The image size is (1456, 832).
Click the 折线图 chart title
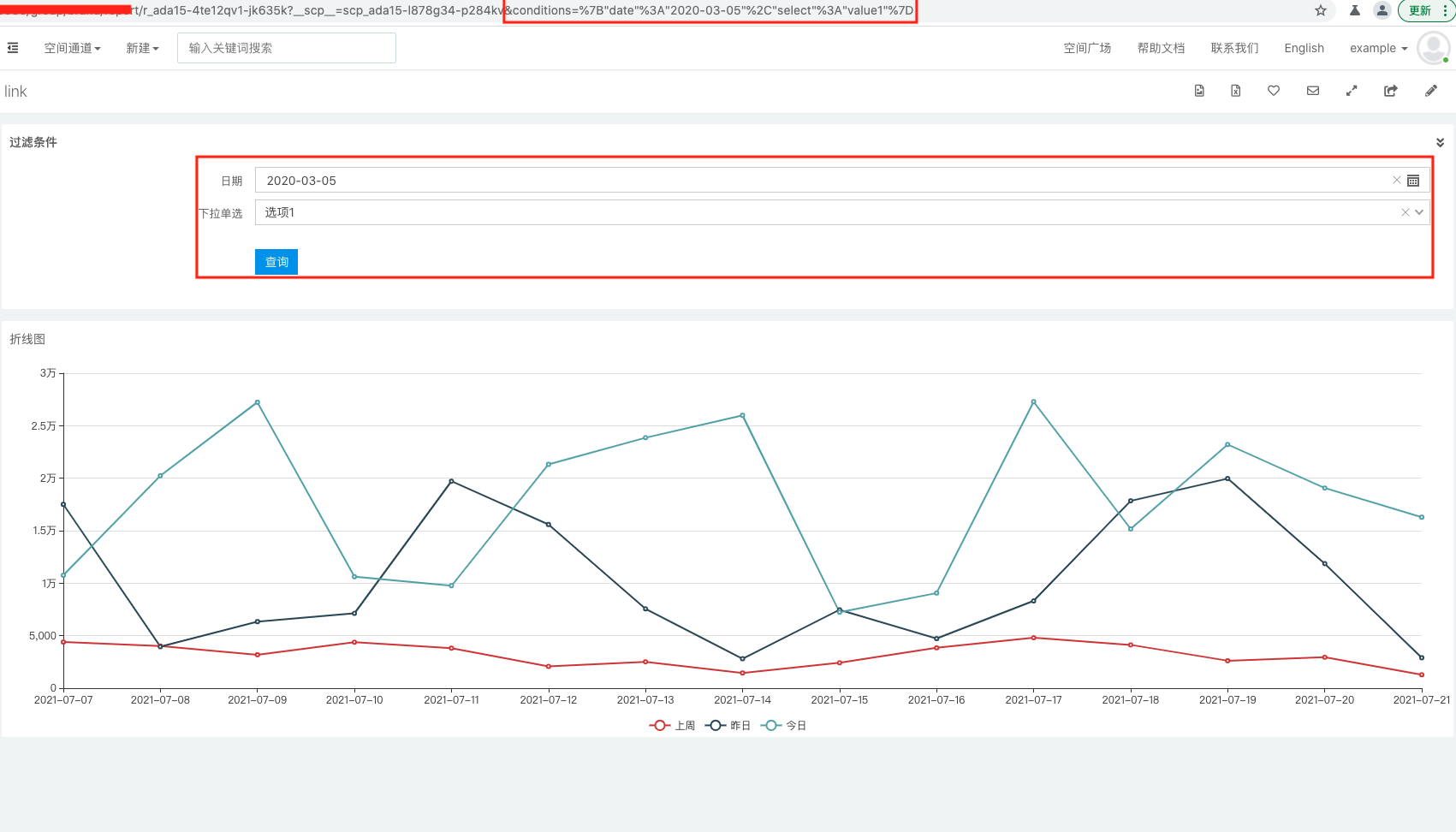coord(27,339)
